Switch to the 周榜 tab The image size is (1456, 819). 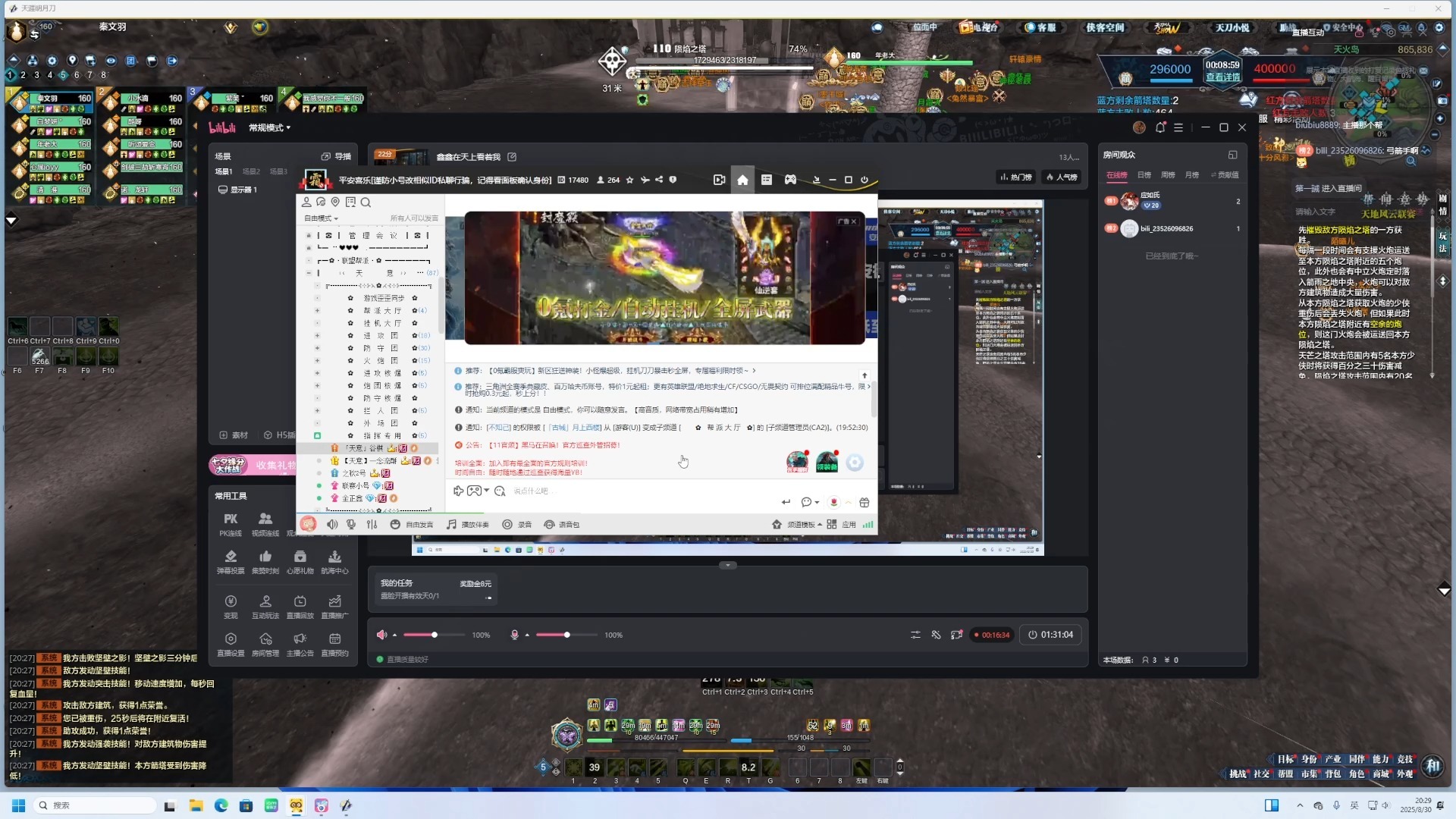point(1168,175)
